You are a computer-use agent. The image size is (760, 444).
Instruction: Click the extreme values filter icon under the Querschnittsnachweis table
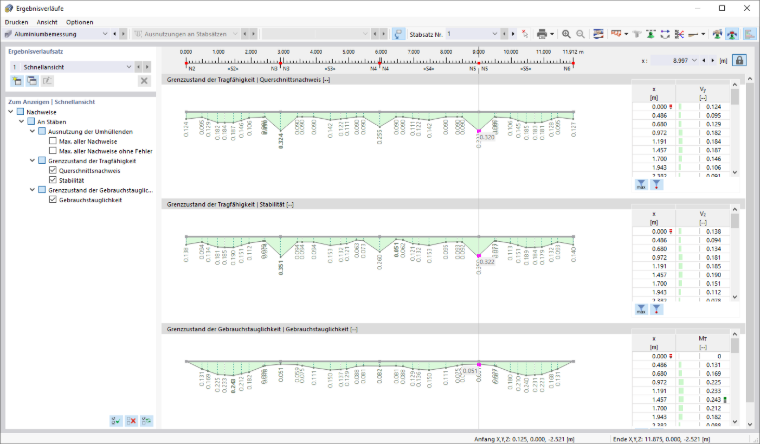click(656, 185)
